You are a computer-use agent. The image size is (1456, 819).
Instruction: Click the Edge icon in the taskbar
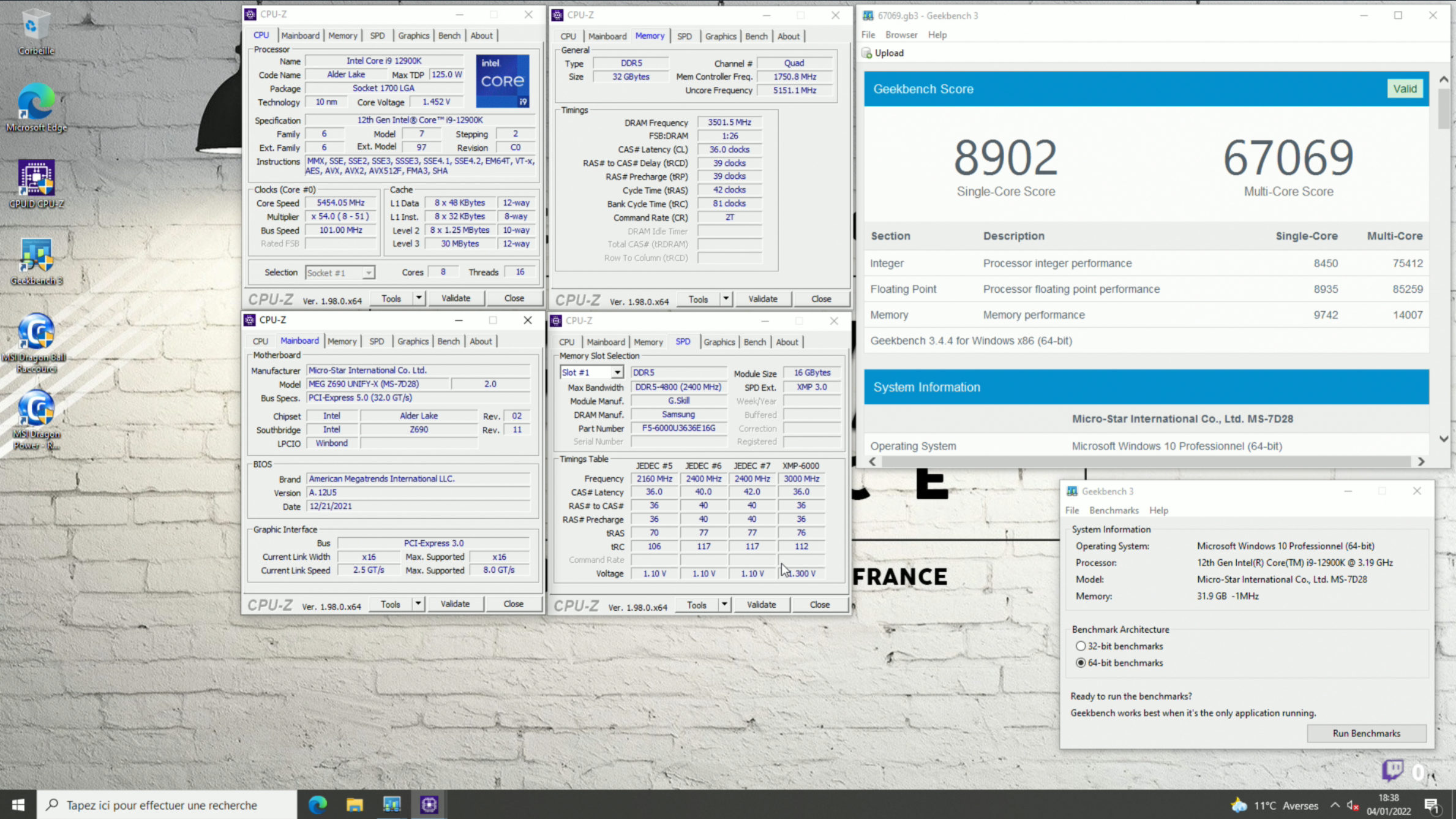(x=317, y=804)
